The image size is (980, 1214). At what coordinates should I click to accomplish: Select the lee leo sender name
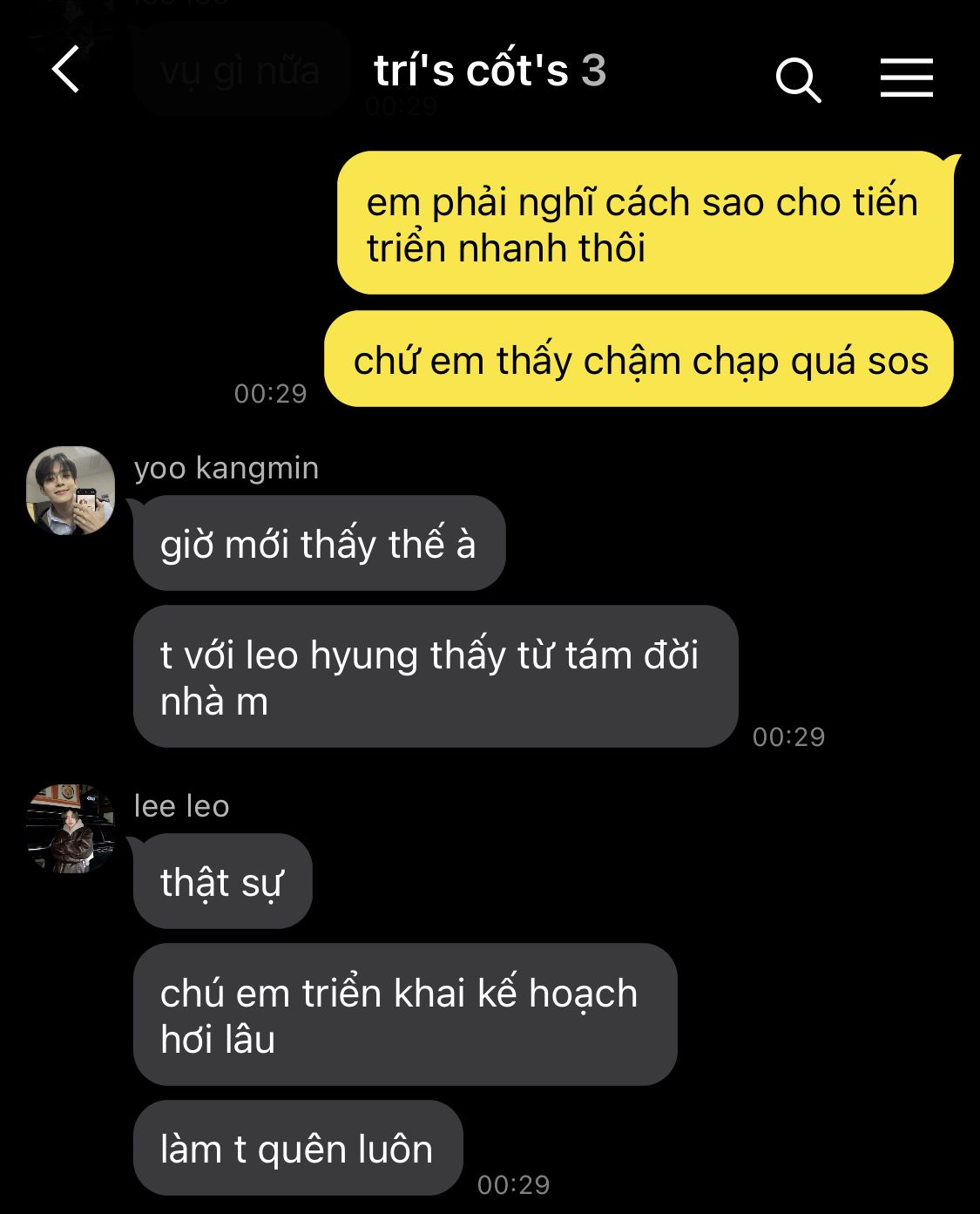click(x=181, y=806)
